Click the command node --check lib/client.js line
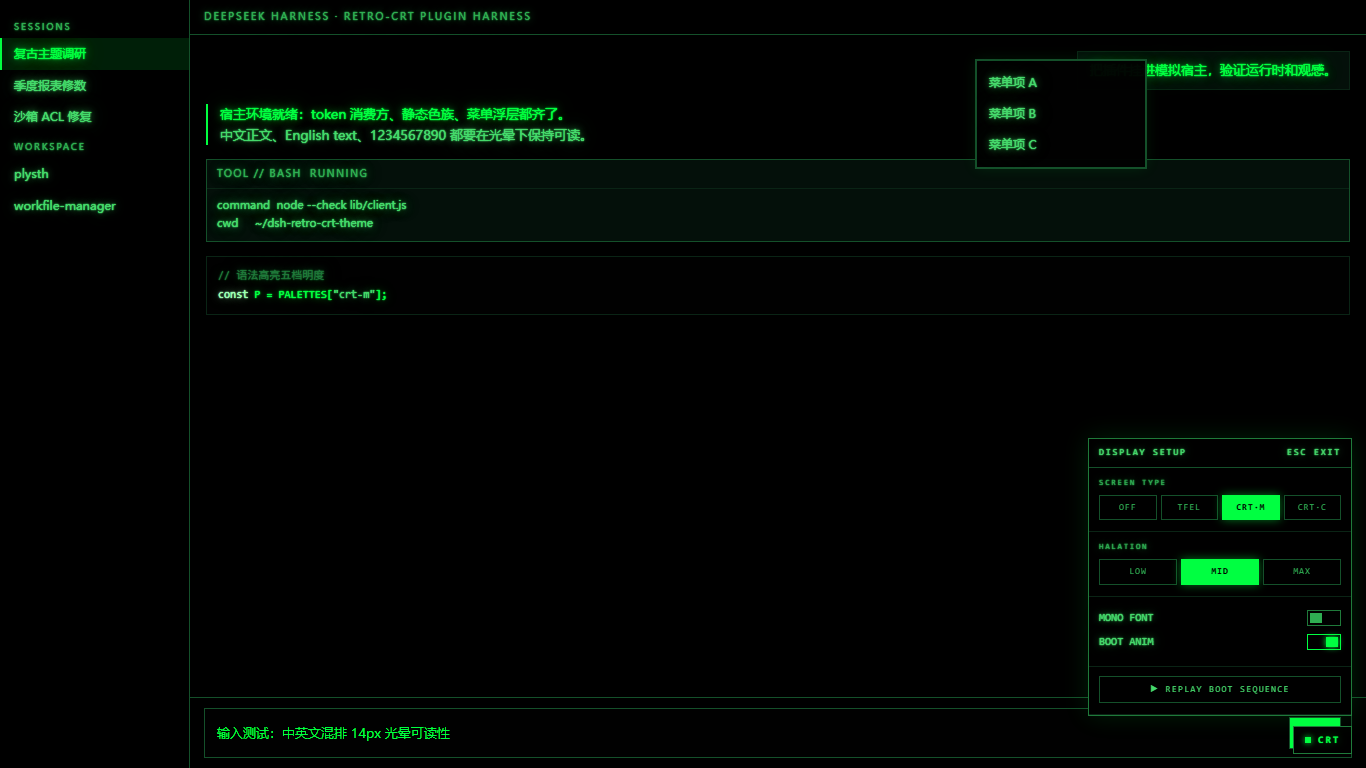Viewport: 1366px width, 768px height. point(312,205)
